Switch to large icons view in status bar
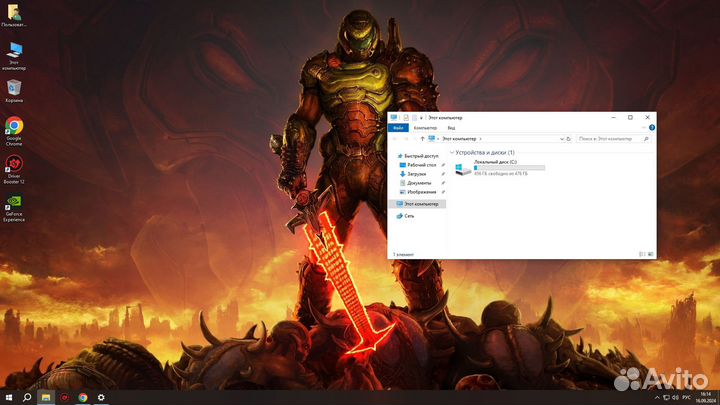This screenshot has width=720, height=405. 650,254
